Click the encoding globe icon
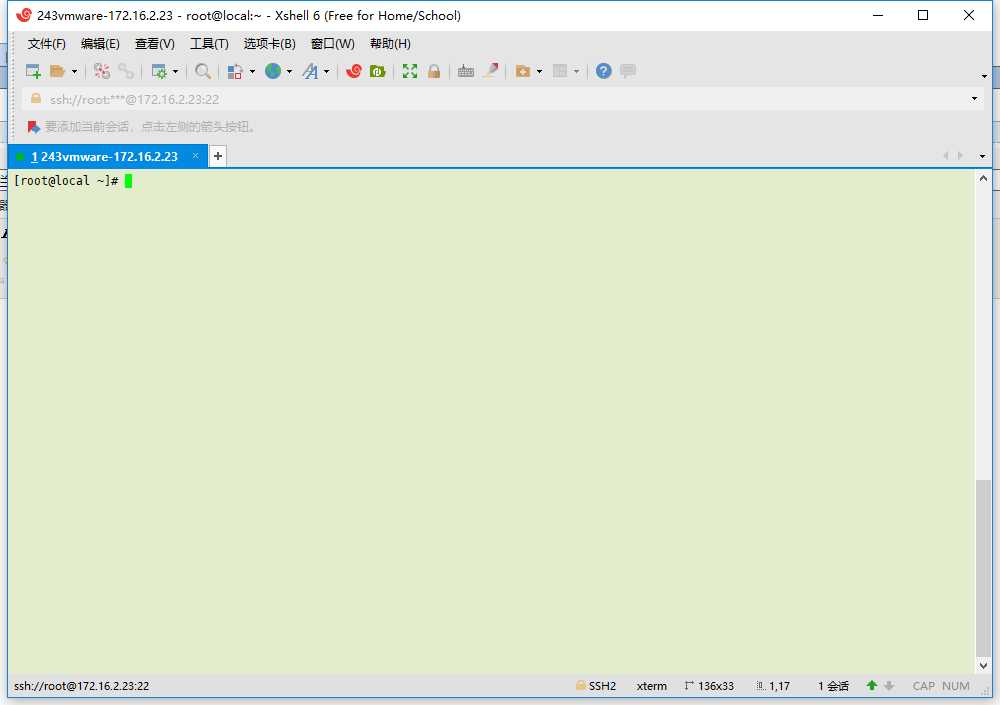This screenshot has width=1000, height=705. click(x=273, y=71)
